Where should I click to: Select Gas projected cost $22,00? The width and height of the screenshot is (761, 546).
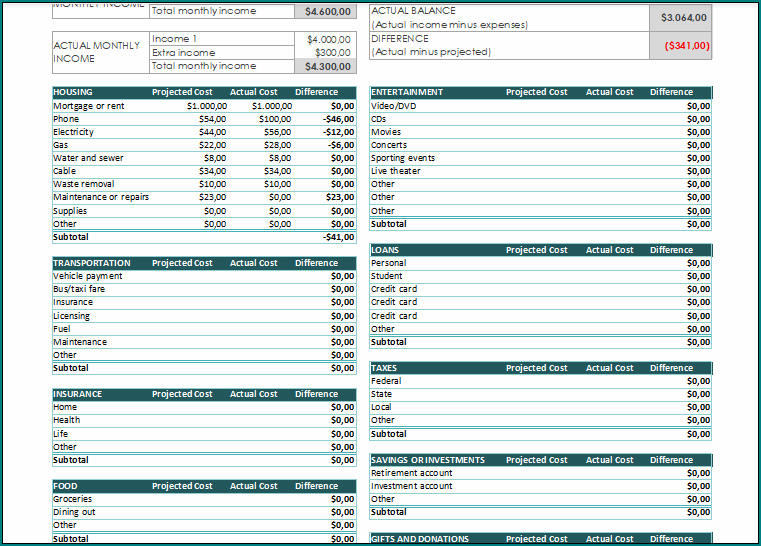coord(212,145)
